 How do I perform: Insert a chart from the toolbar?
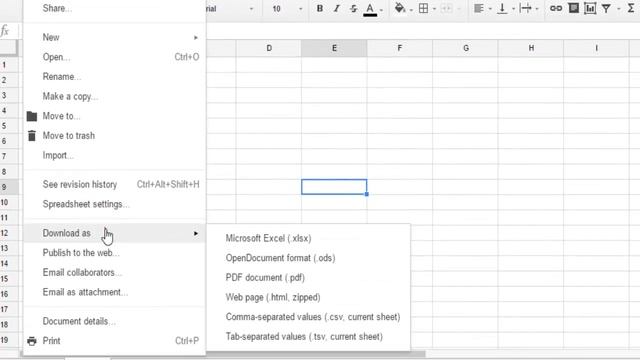coord(590,8)
